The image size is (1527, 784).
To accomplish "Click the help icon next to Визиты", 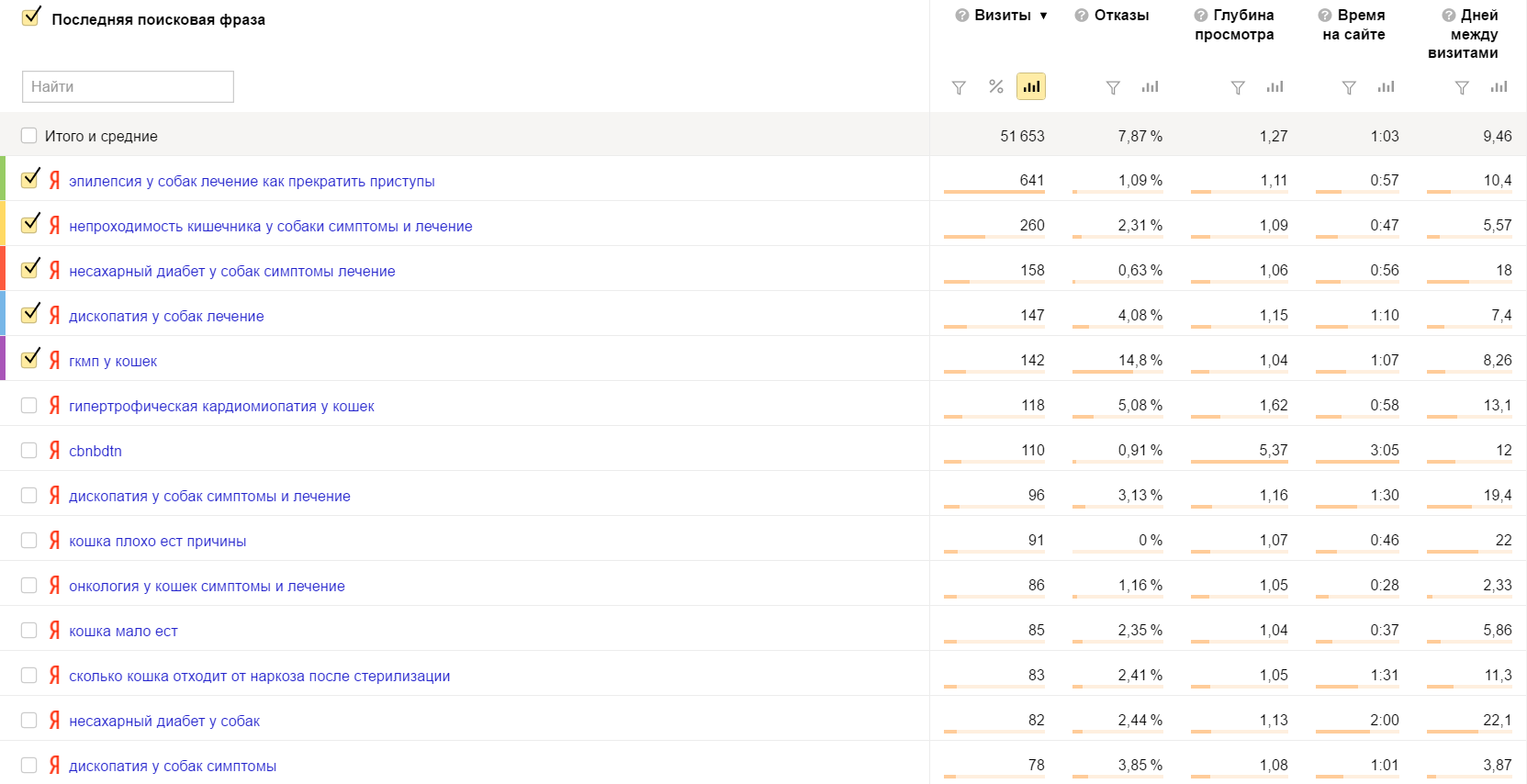I will [x=961, y=16].
